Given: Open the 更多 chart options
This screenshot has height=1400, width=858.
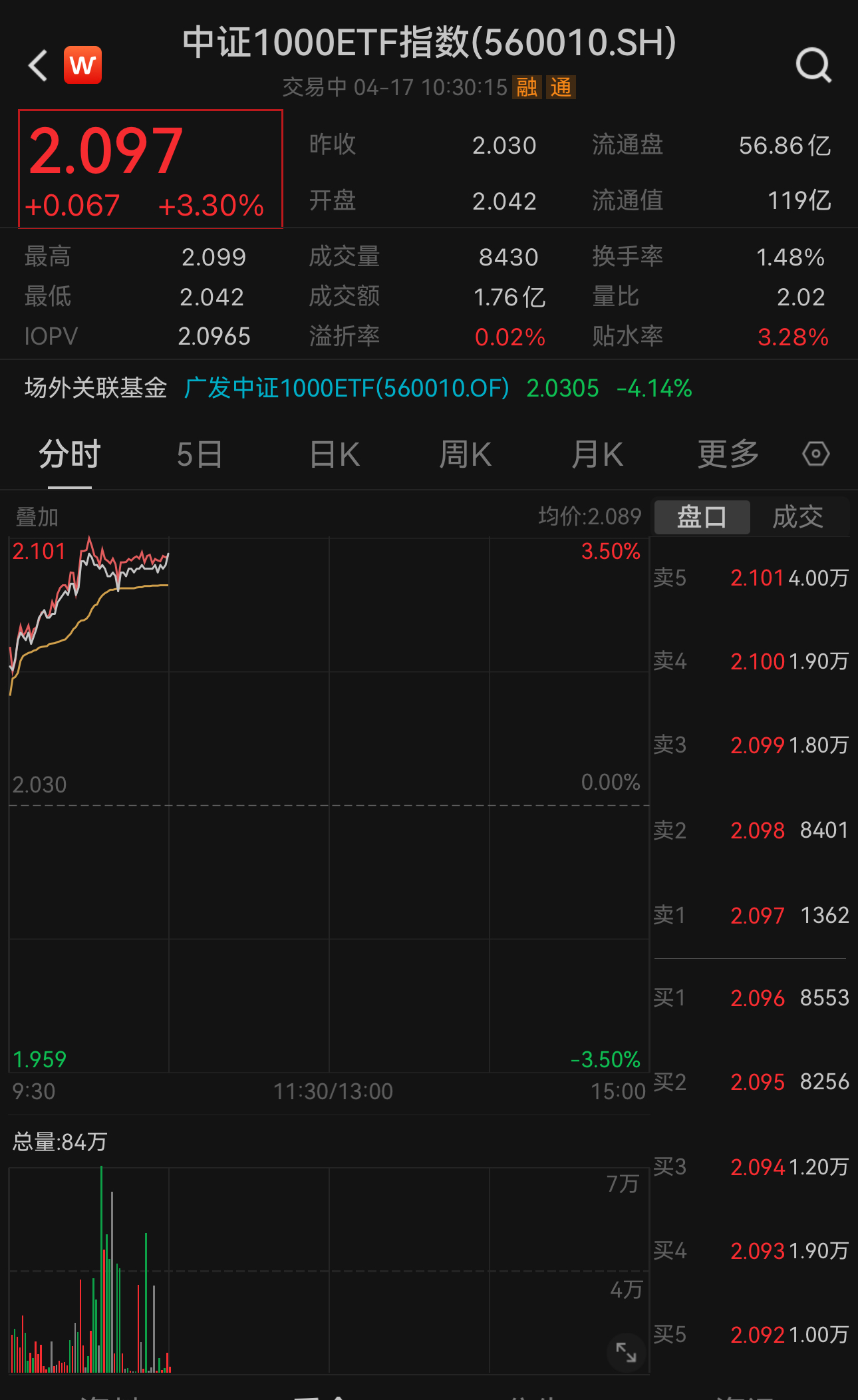Looking at the screenshot, I should coord(728,454).
